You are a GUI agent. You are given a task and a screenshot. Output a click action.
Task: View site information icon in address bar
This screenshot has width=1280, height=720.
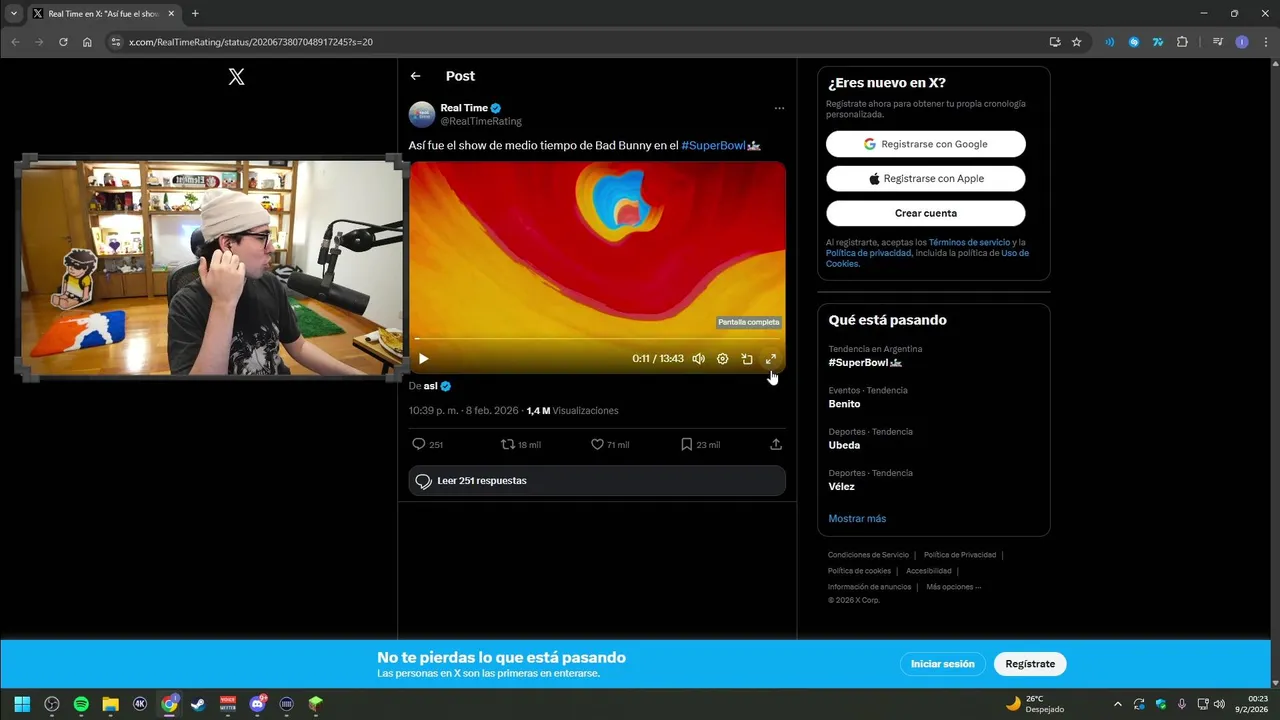point(115,42)
